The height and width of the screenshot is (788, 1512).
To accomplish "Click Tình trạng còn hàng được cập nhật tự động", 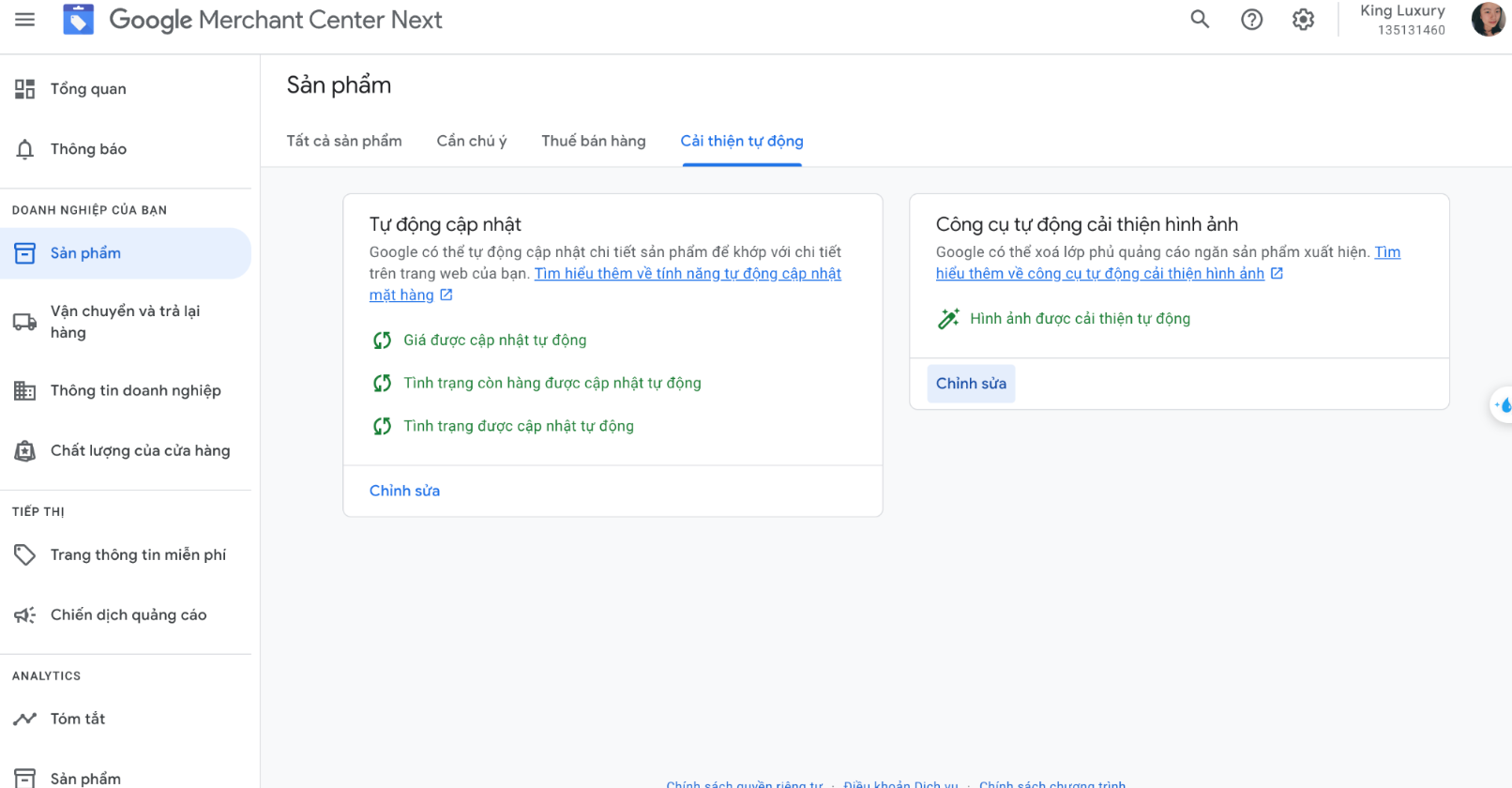I will [x=552, y=384].
